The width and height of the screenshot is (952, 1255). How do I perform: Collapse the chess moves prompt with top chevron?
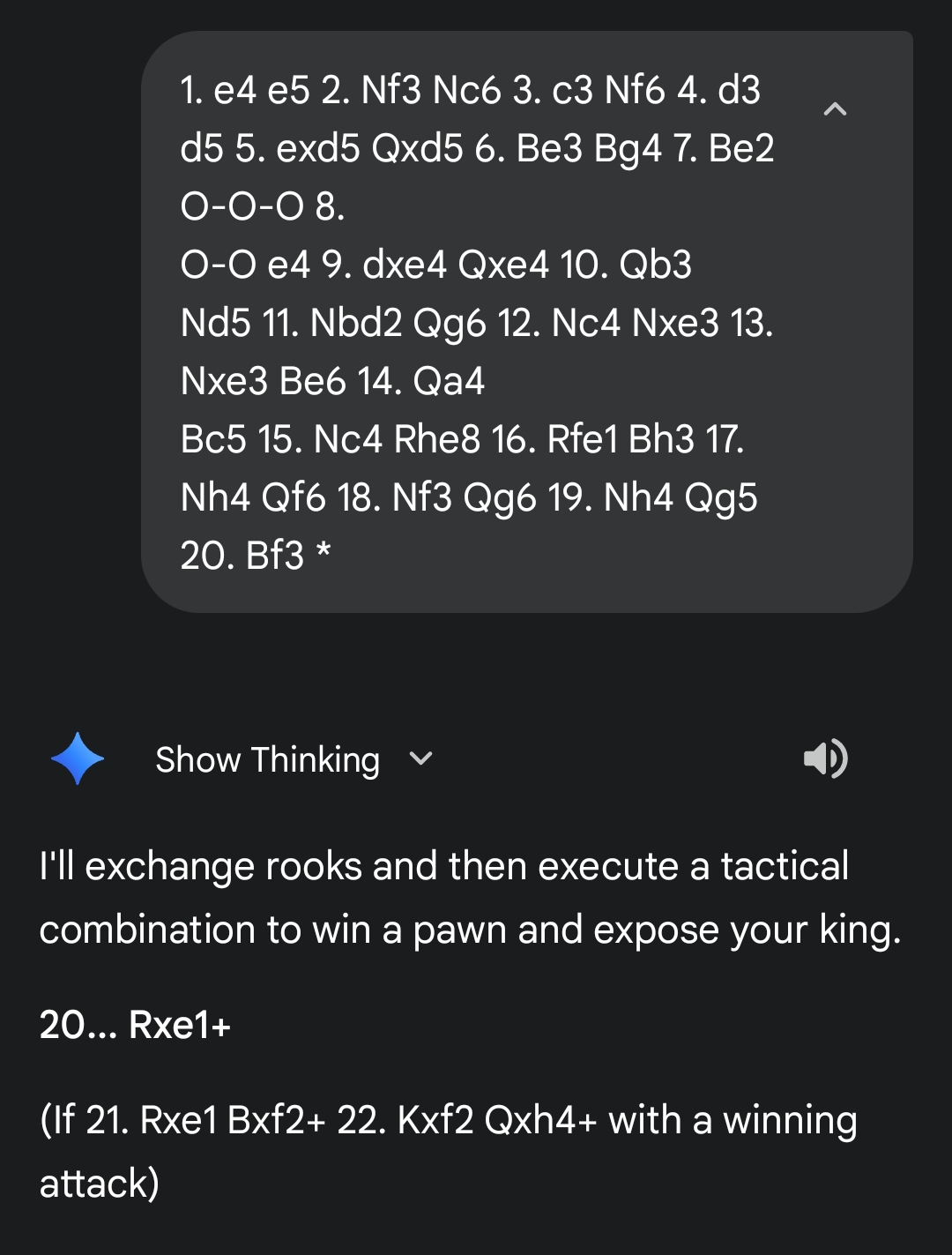point(835,109)
